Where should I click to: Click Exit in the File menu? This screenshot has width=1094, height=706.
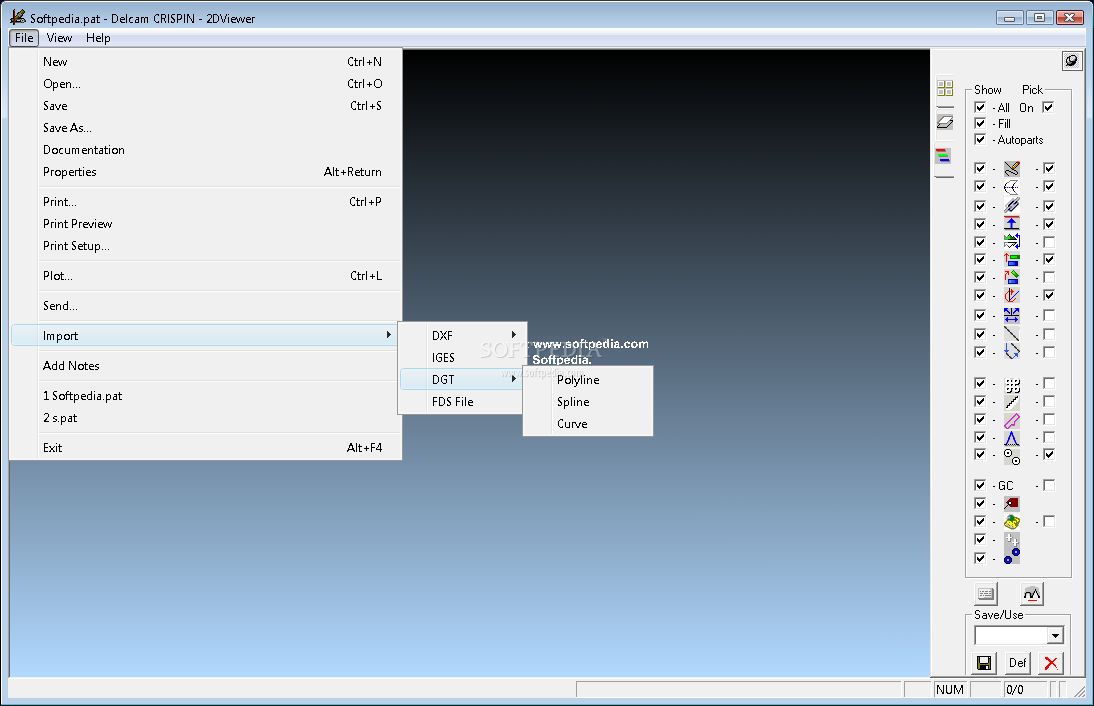pyautogui.click(x=207, y=447)
